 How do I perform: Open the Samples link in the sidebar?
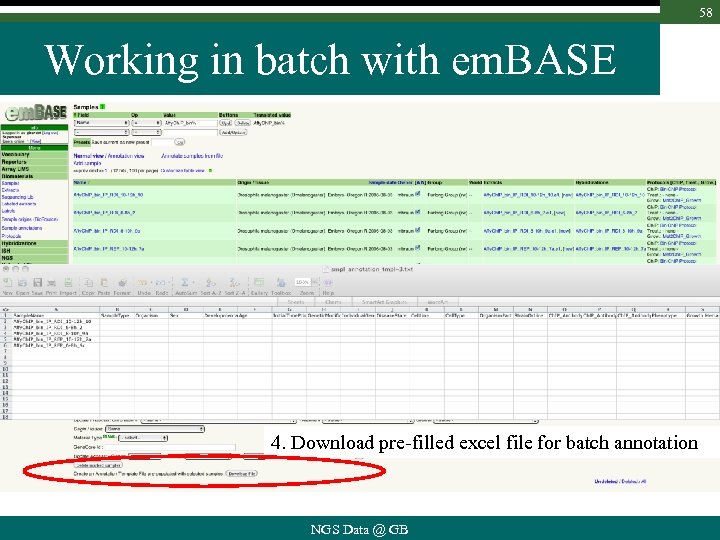11,183
